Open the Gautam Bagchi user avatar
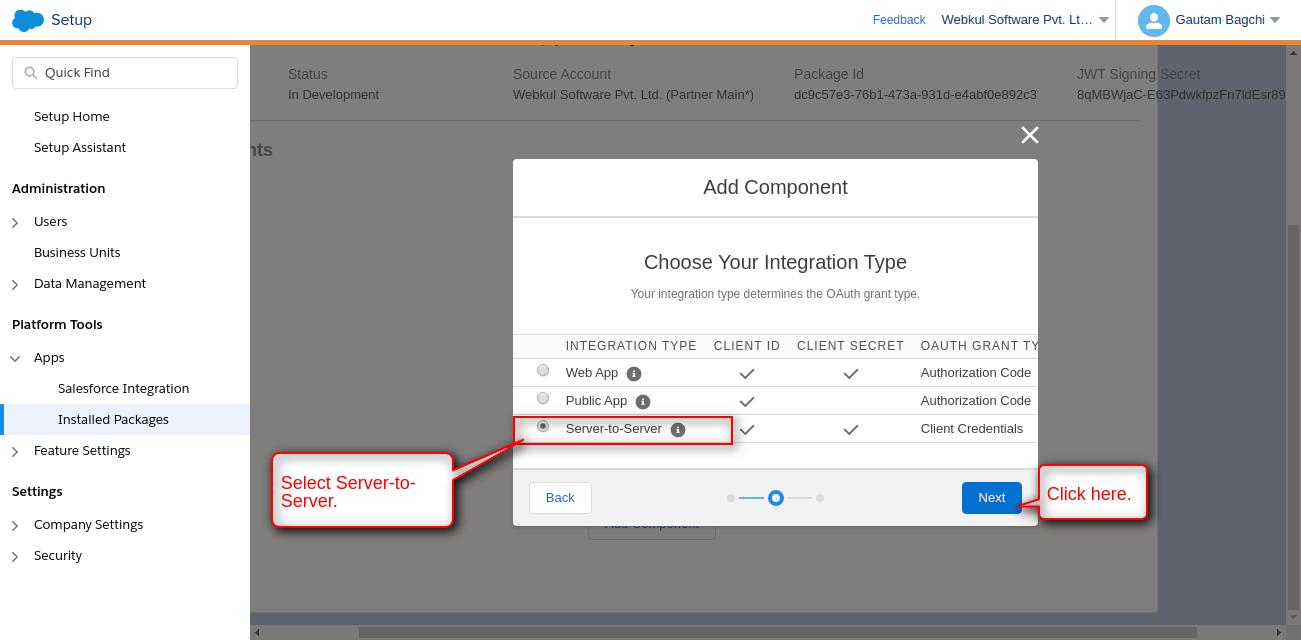 coord(1154,20)
